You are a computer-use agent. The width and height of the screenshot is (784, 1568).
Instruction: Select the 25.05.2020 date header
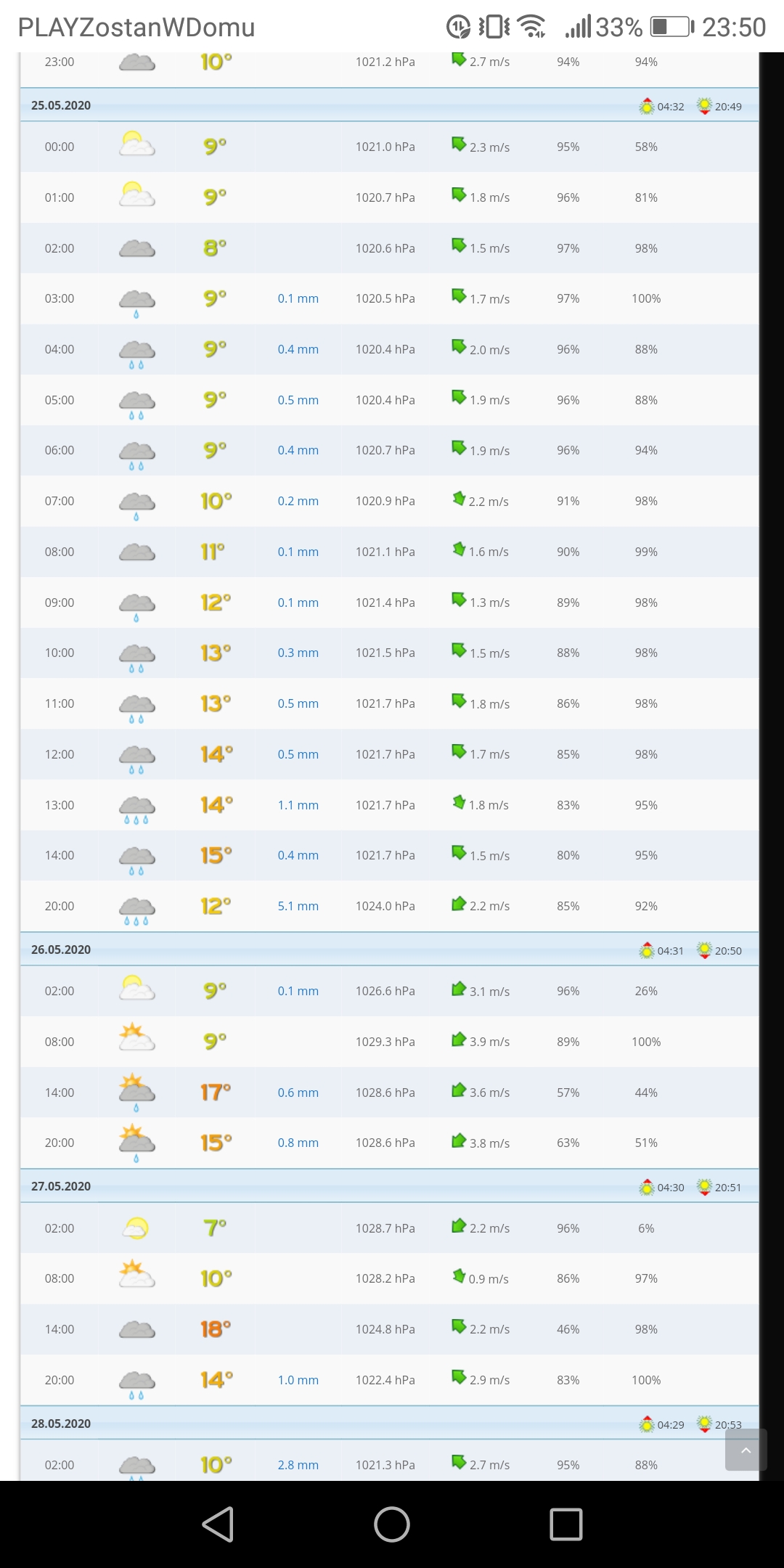pyautogui.click(x=61, y=105)
